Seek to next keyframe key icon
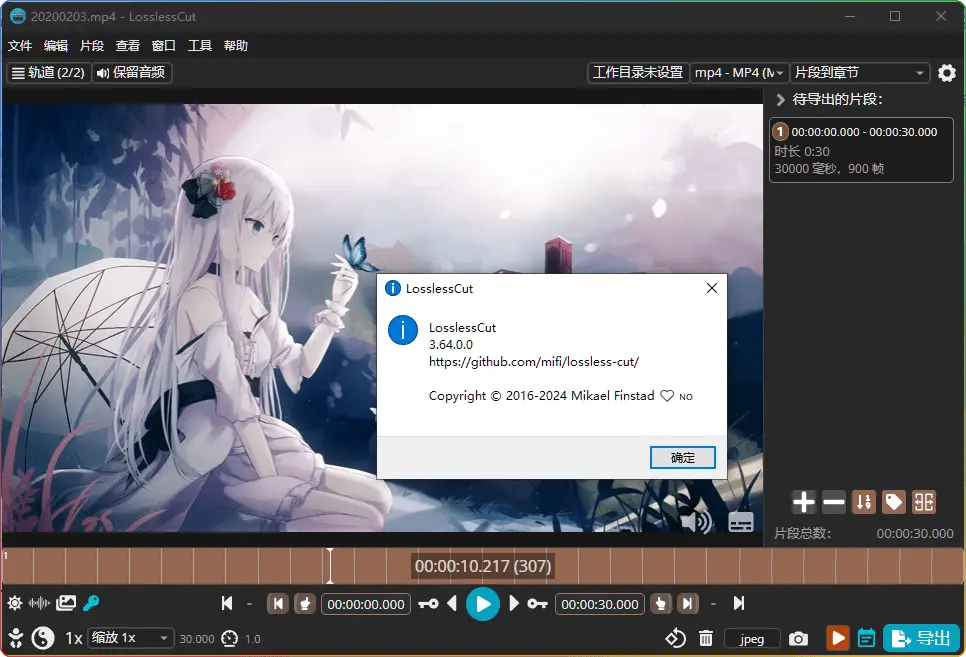Viewport: 966px width, 657px height. (x=538, y=603)
